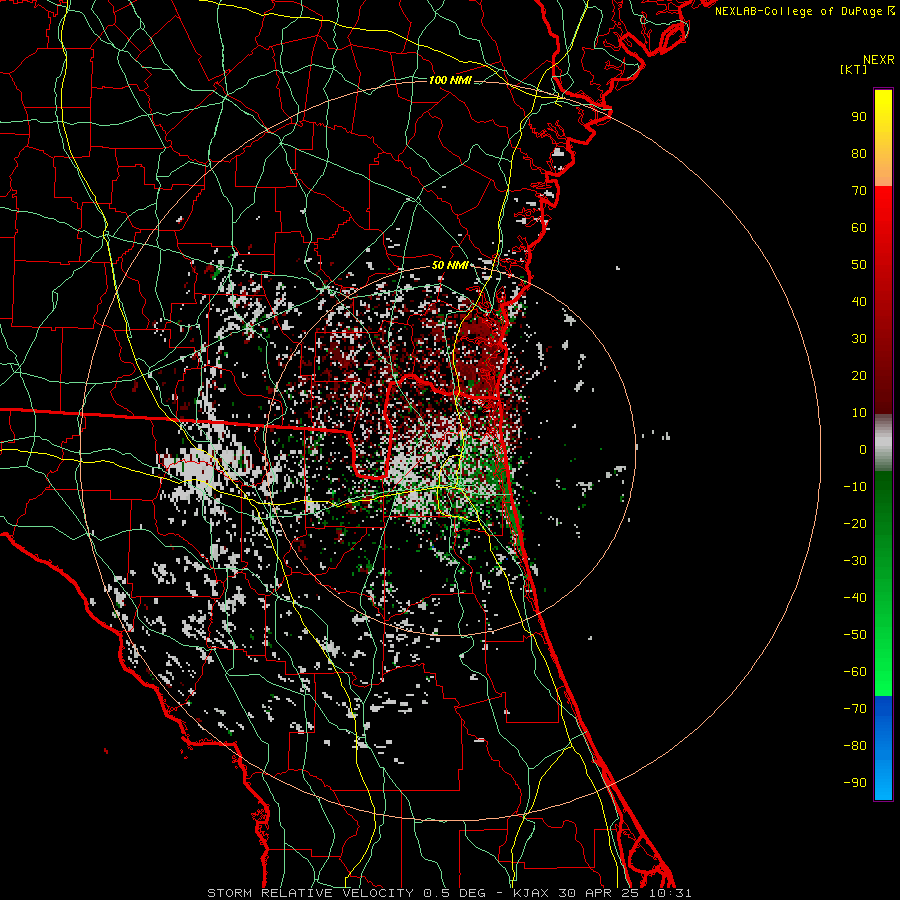The image size is (900, 900).
Task: Click the gray zero segment of color bar
Action: [883, 443]
